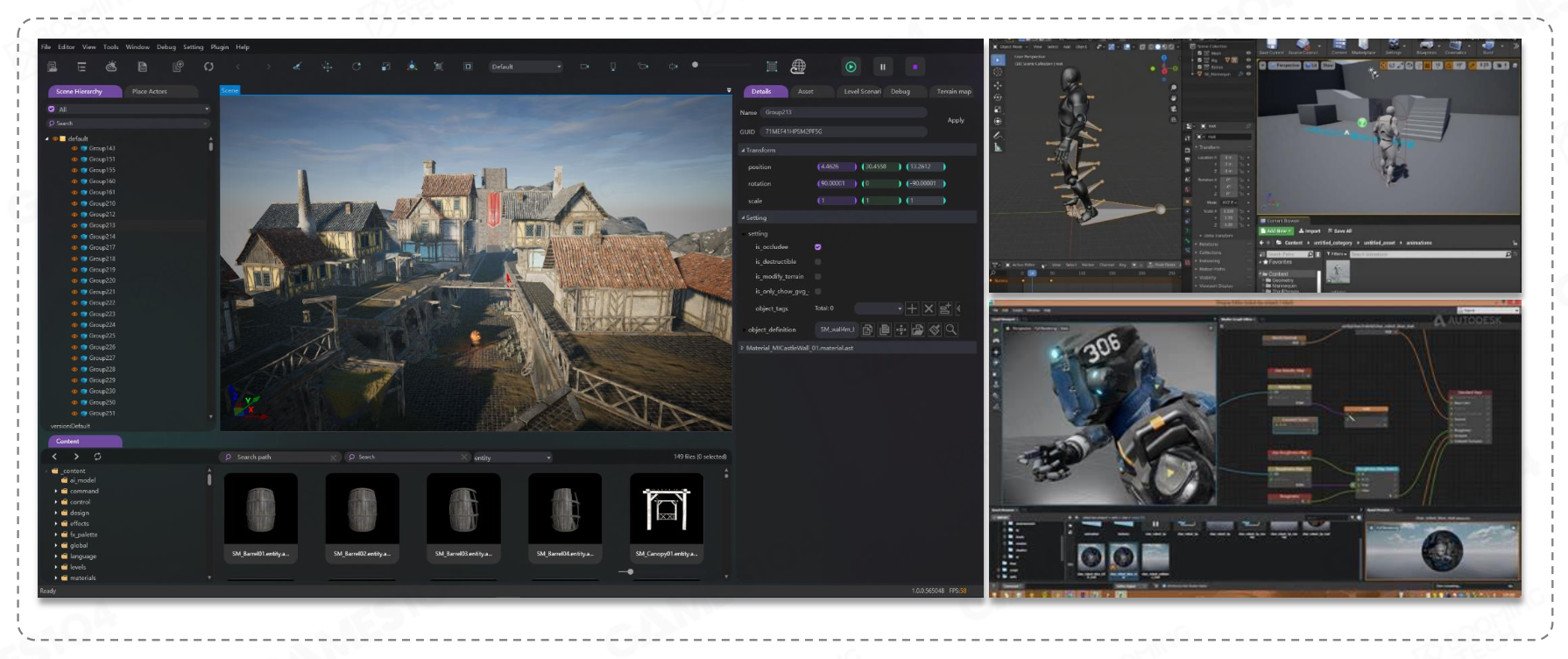Expand the effects folder in content tree

[x=56, y=524]
